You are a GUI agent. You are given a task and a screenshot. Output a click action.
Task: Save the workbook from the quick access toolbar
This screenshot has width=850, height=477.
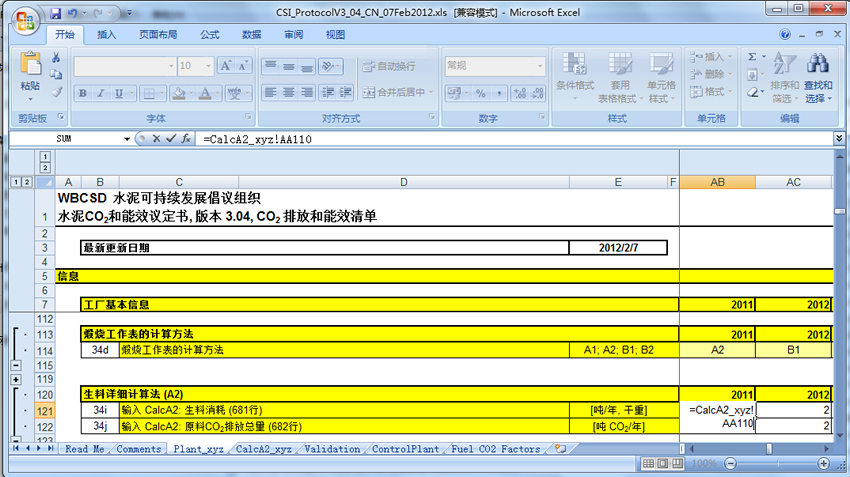click(55, 13)
